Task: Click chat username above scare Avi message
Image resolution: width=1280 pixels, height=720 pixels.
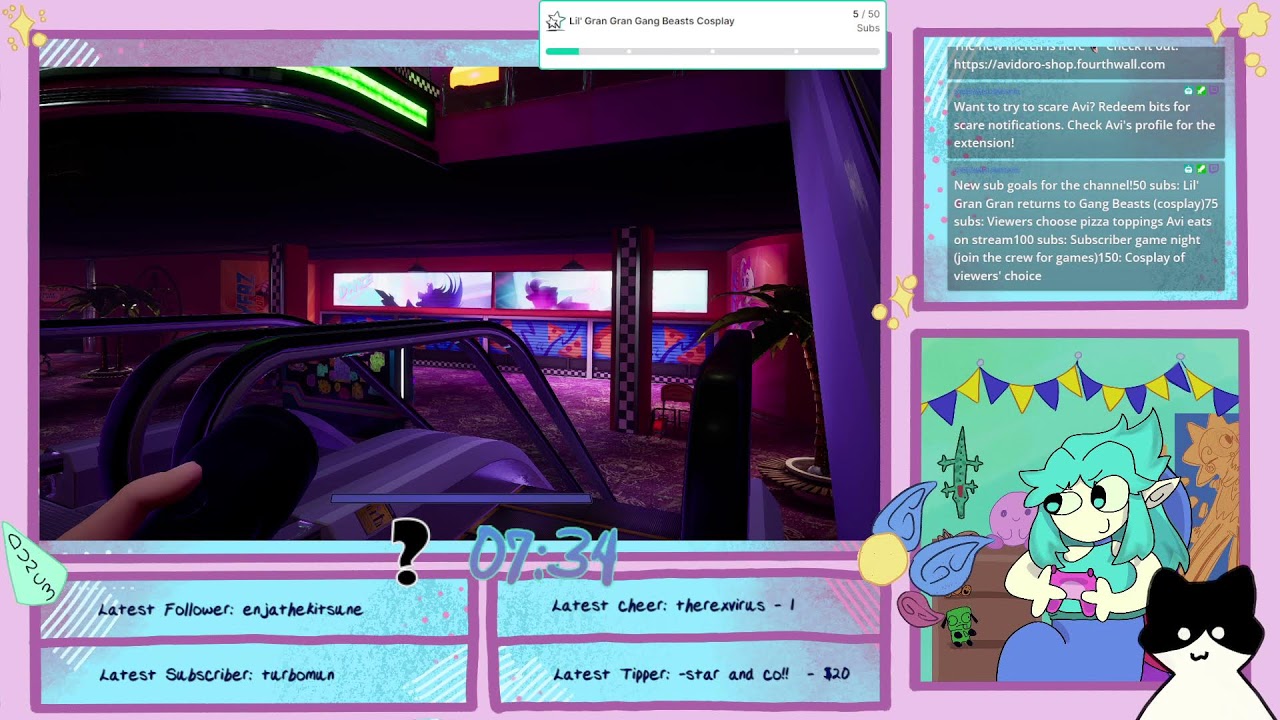Action: (988, 91)
